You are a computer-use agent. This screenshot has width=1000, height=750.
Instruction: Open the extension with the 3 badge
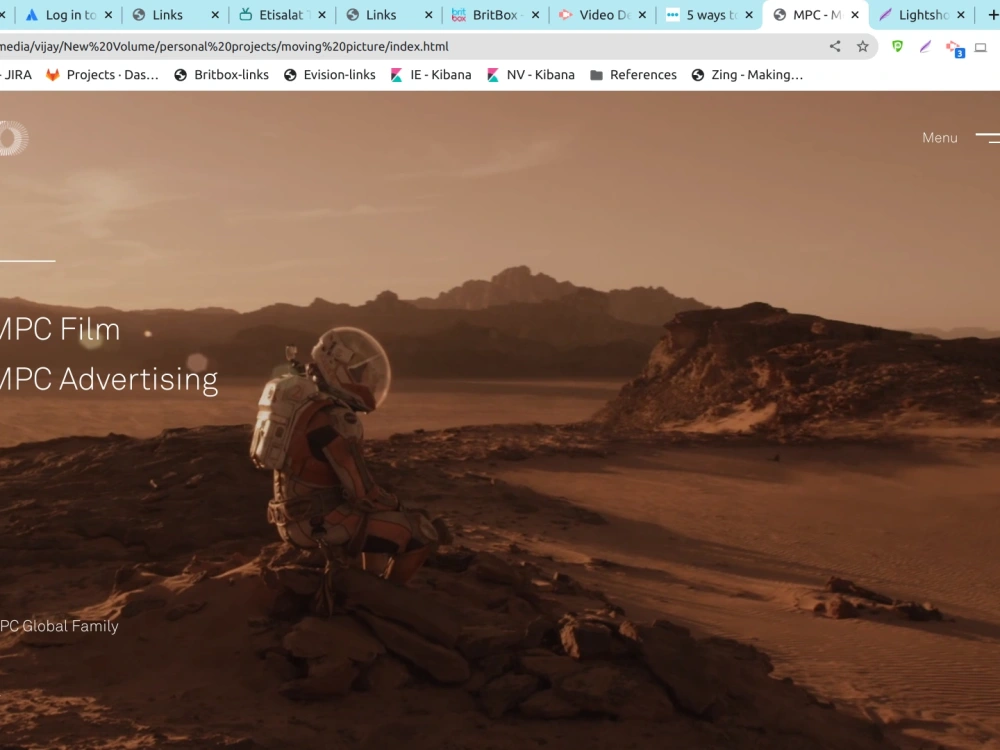coord(954,48)
